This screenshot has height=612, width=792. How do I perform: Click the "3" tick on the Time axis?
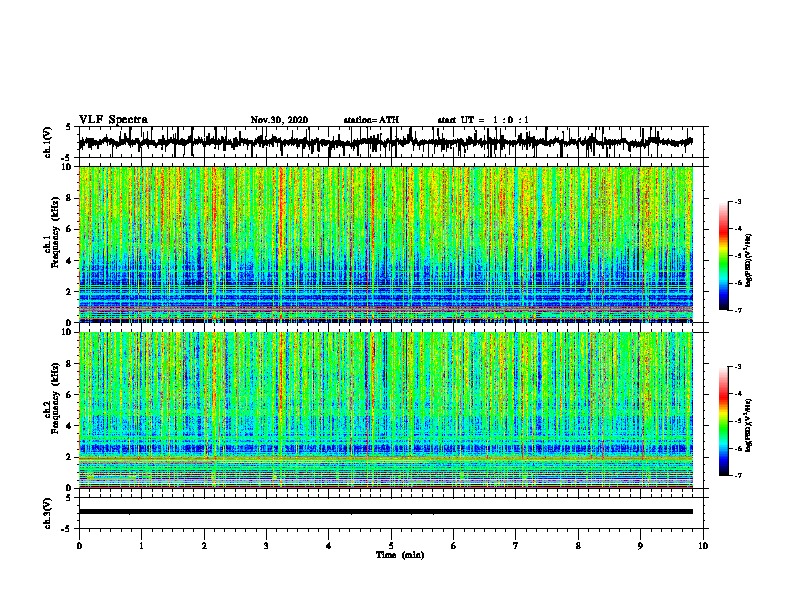pyautogui.click(x=266, y=546)
